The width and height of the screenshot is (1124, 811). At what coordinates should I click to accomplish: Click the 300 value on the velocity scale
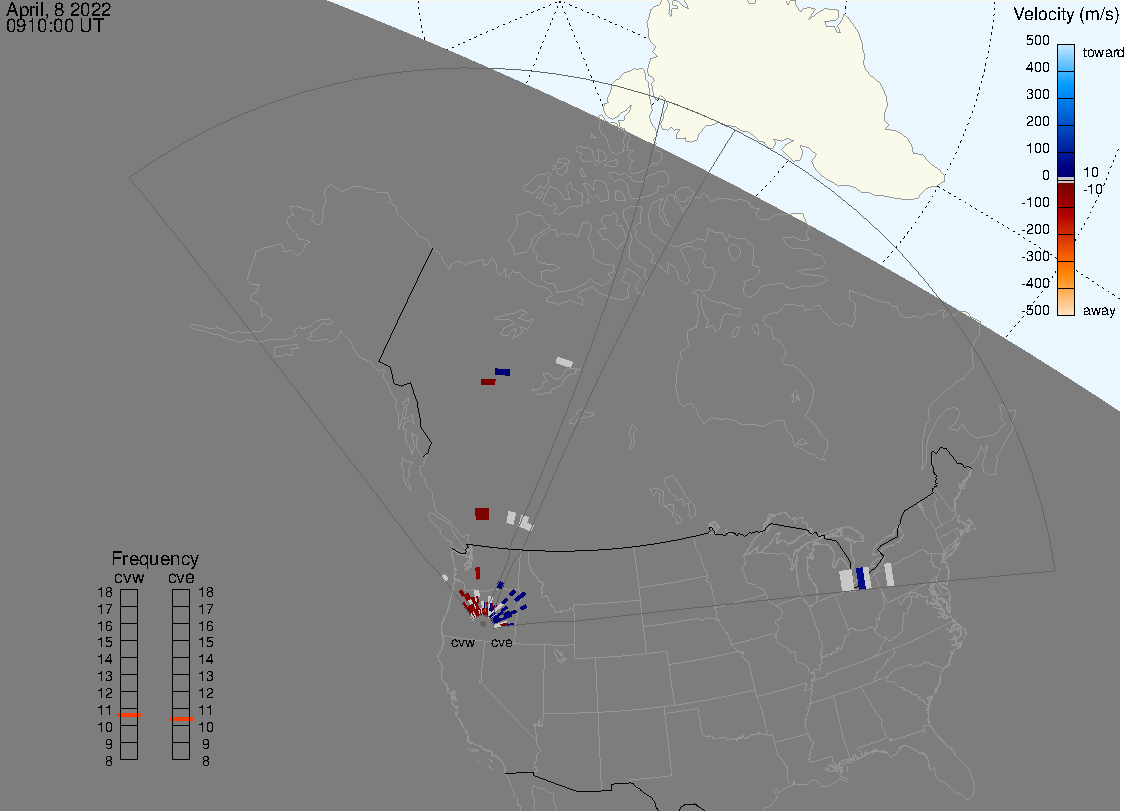point(1037,94)
